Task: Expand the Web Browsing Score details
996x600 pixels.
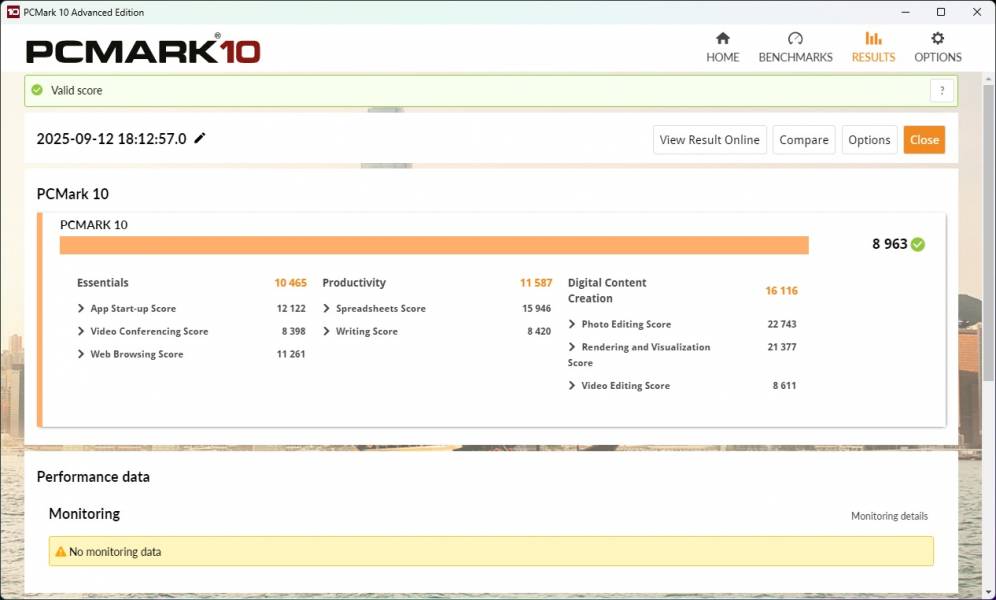Action: point(81,354)
